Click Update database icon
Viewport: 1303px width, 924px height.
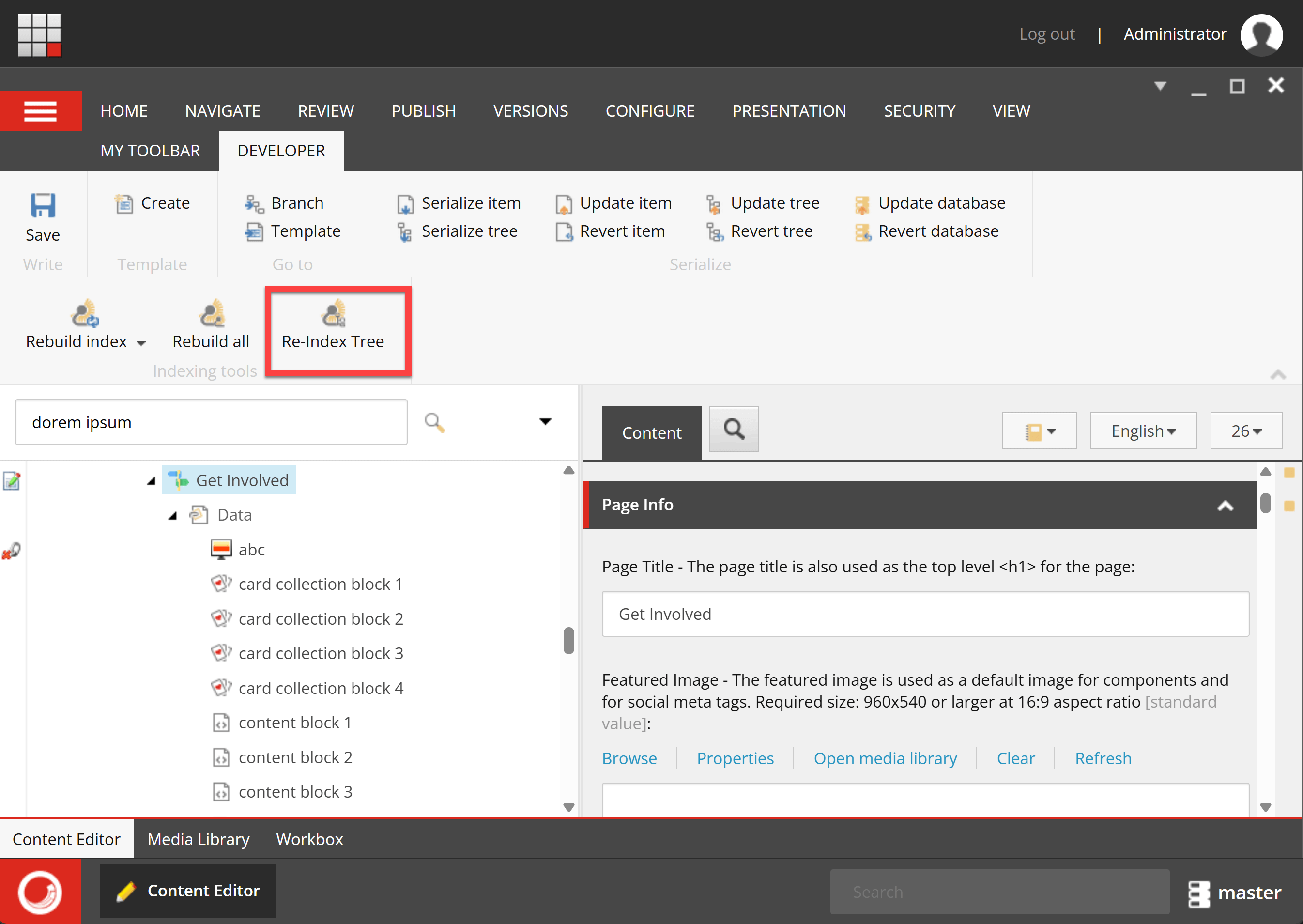[x=862, y=204]
